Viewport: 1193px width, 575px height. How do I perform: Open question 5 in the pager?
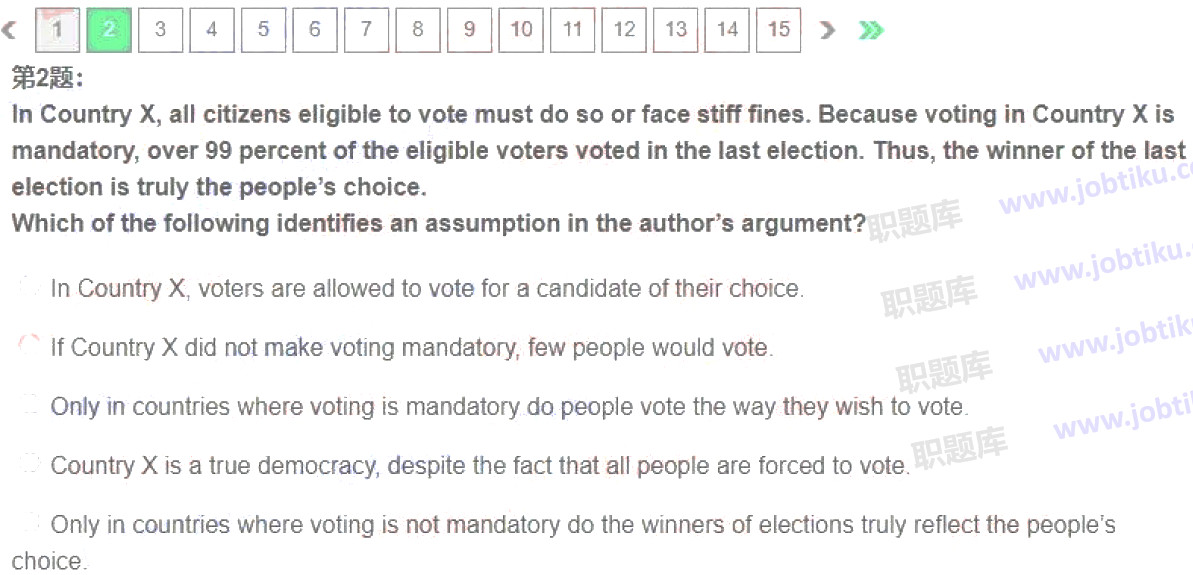click(x=263, y=30)
